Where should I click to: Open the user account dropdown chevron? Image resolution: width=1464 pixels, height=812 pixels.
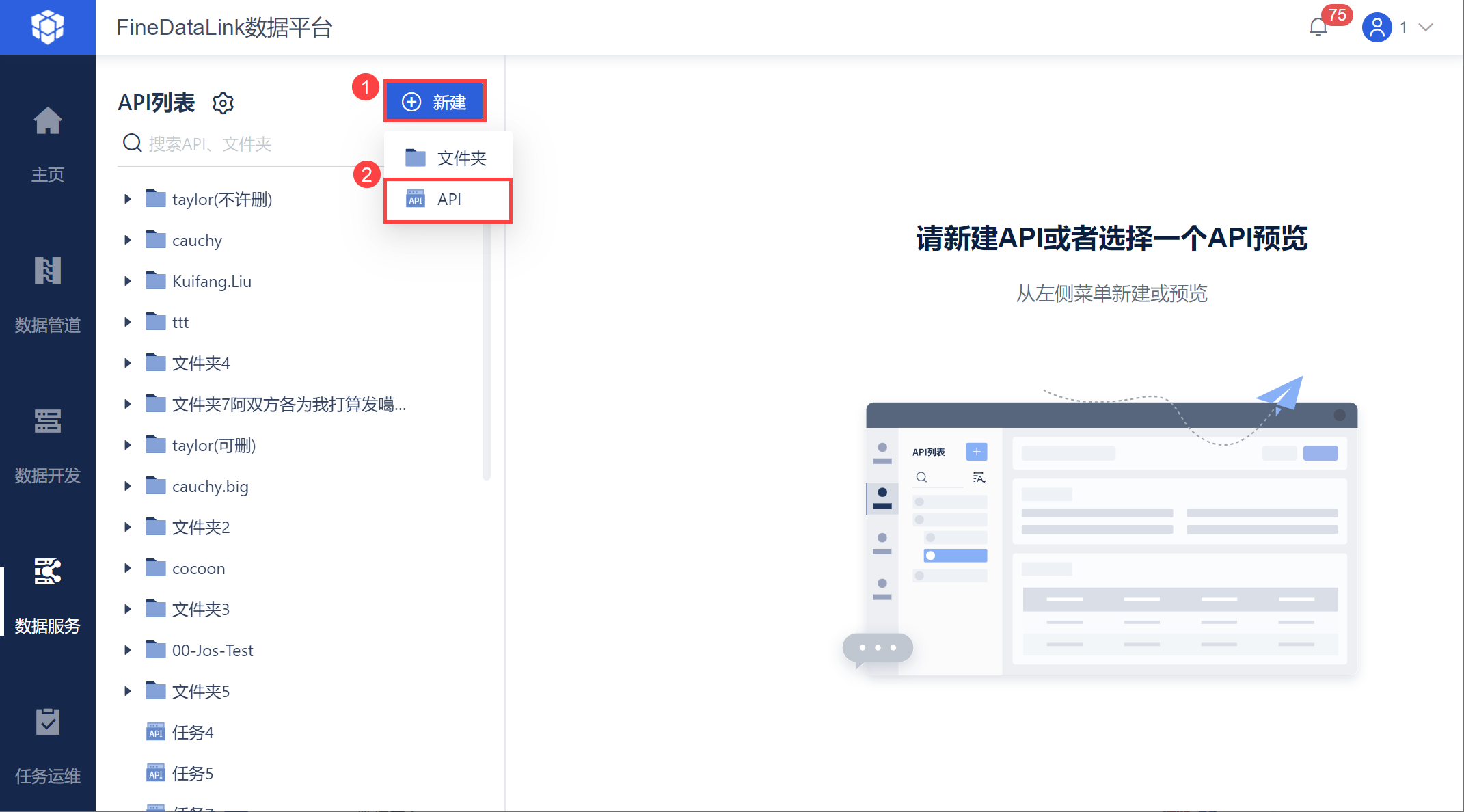(x=1426, y=27)
